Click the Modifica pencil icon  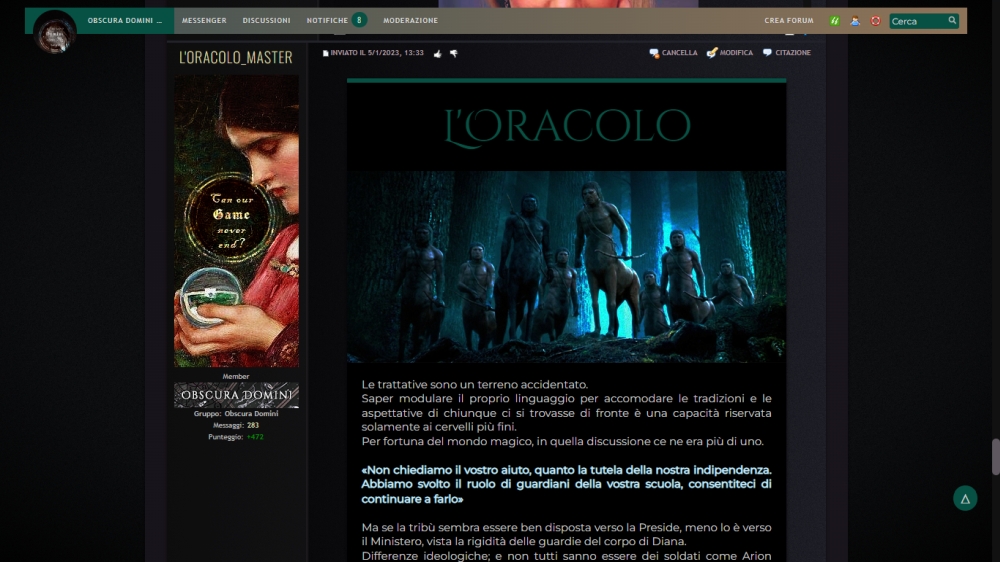pos(712,53)
